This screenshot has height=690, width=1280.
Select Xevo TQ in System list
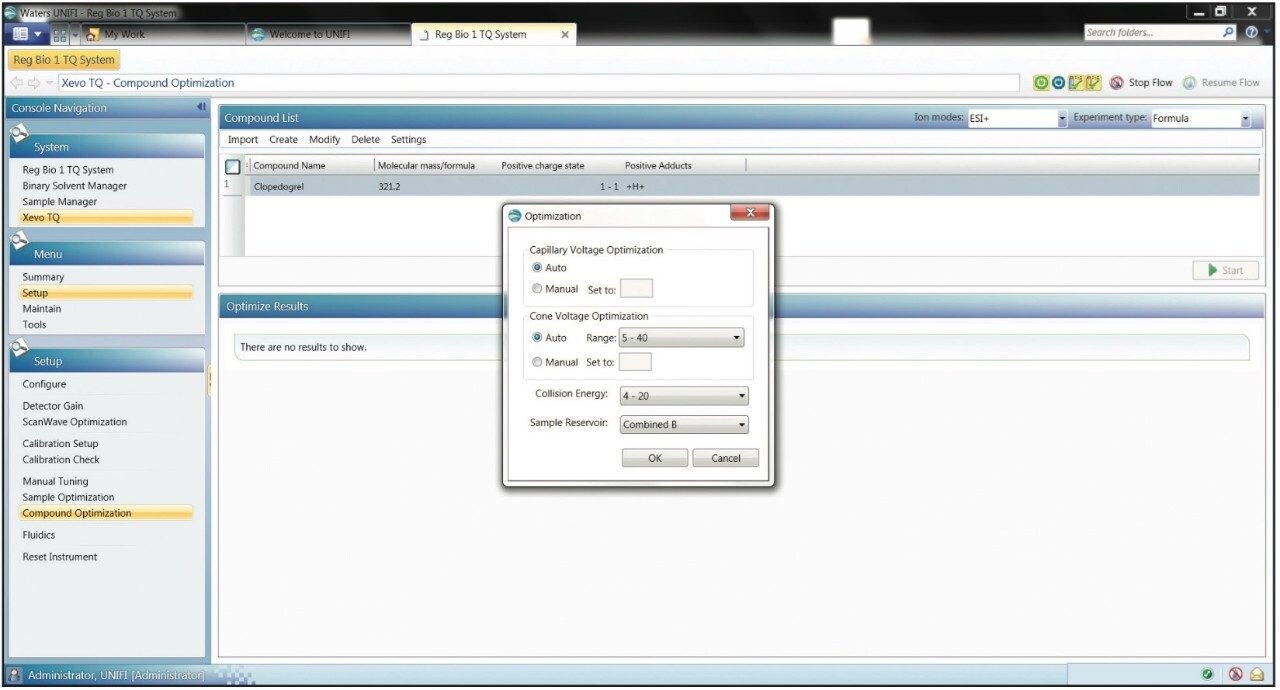click(x=106, y=217)
